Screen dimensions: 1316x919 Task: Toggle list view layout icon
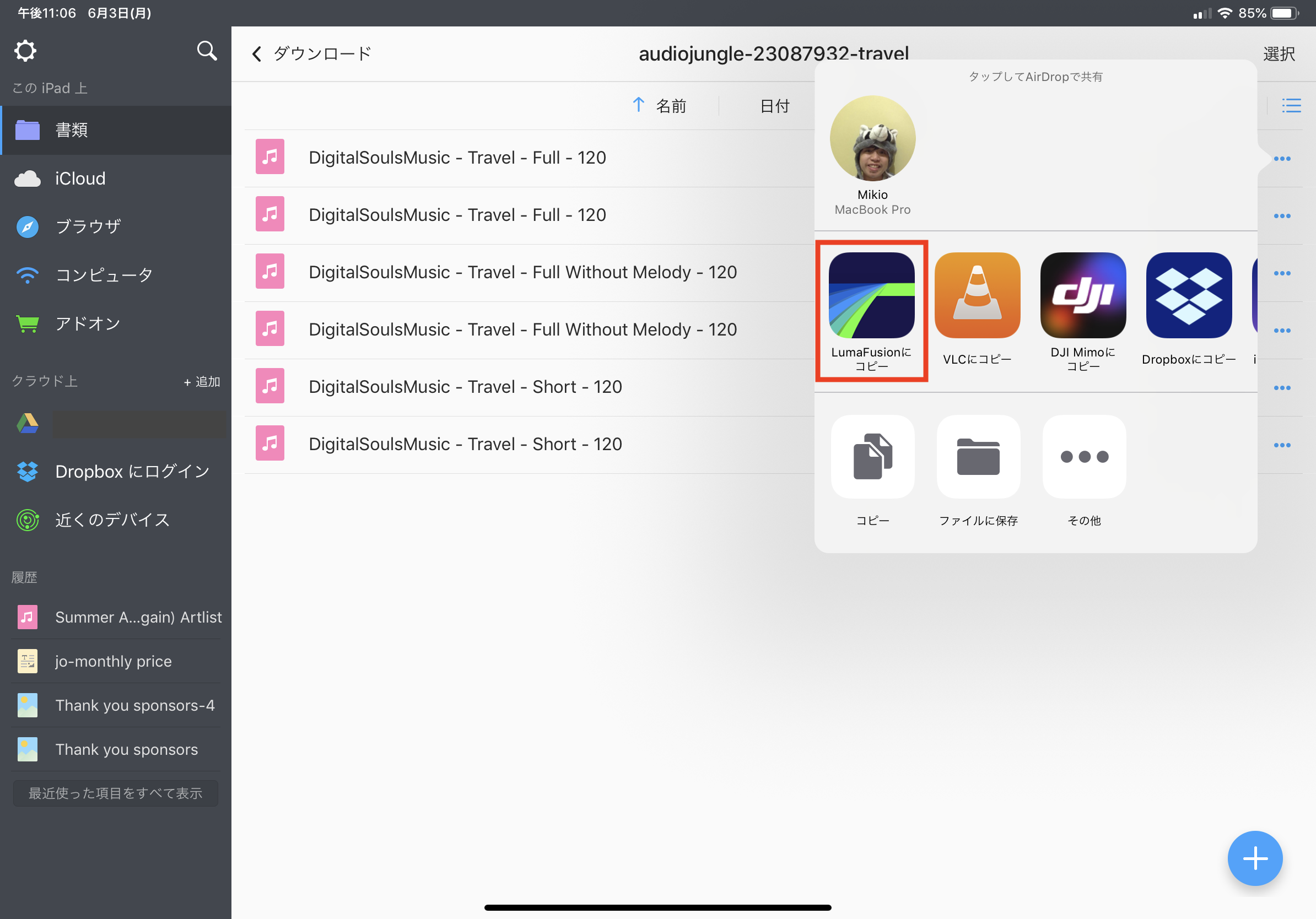[1291, 105]
